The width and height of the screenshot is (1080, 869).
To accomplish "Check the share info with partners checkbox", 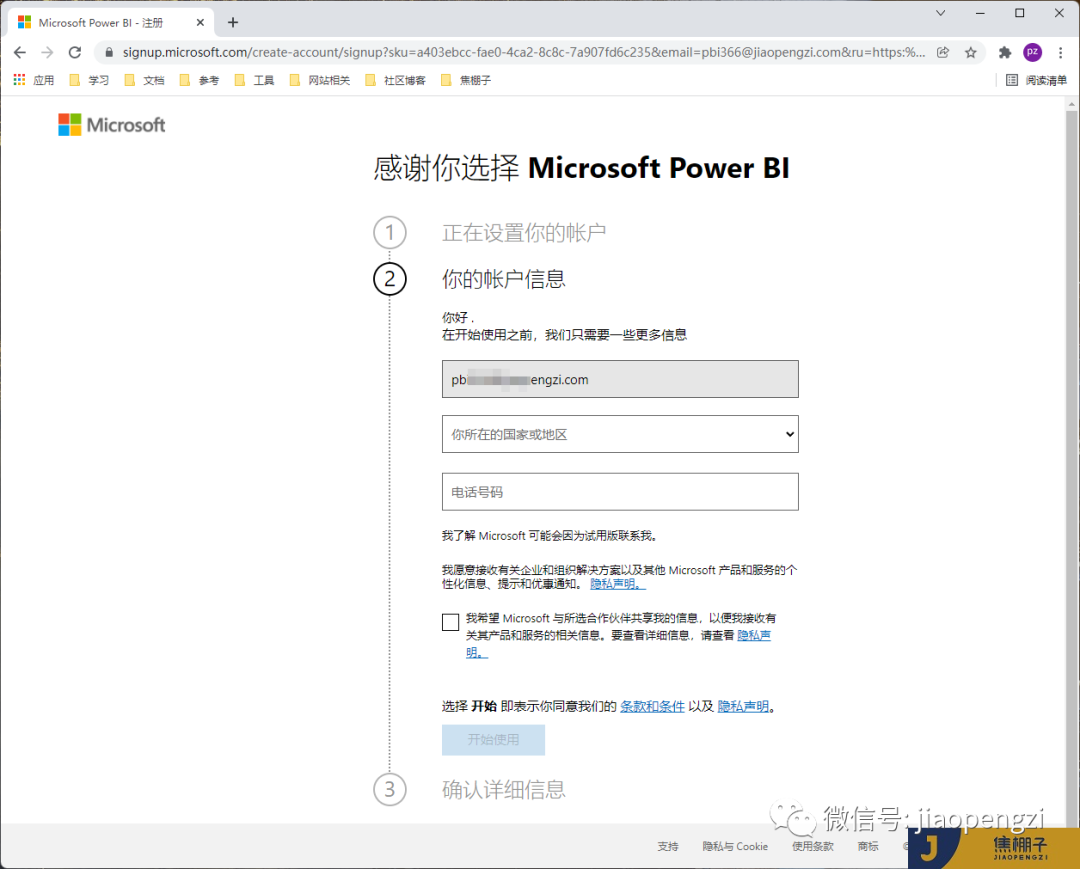I will pyautogui.click(x=450, y=622).
